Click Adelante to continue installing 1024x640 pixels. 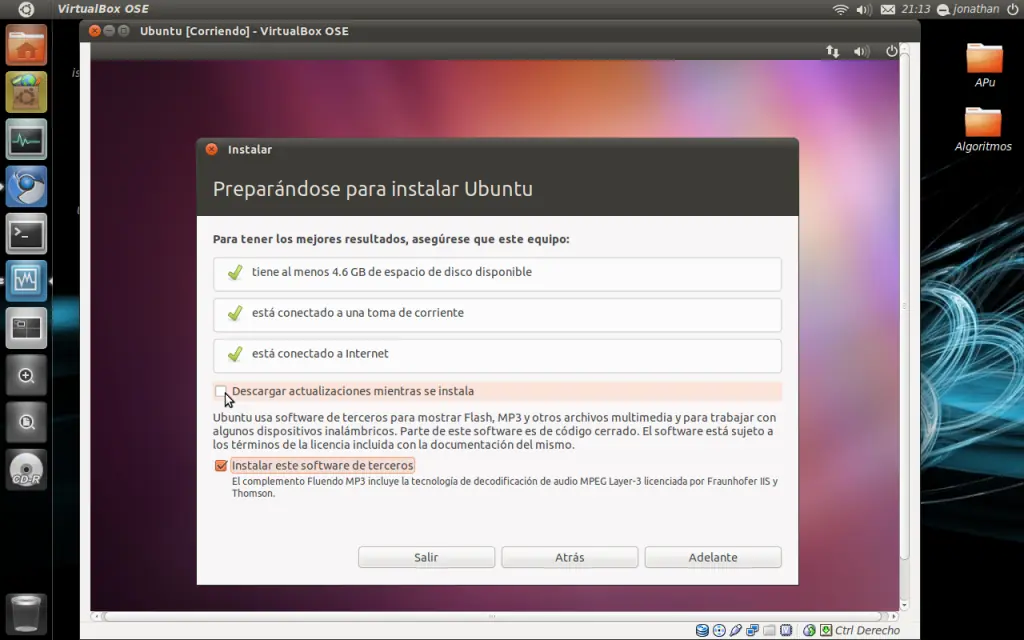pyautogui.click(x=712, y=557)
